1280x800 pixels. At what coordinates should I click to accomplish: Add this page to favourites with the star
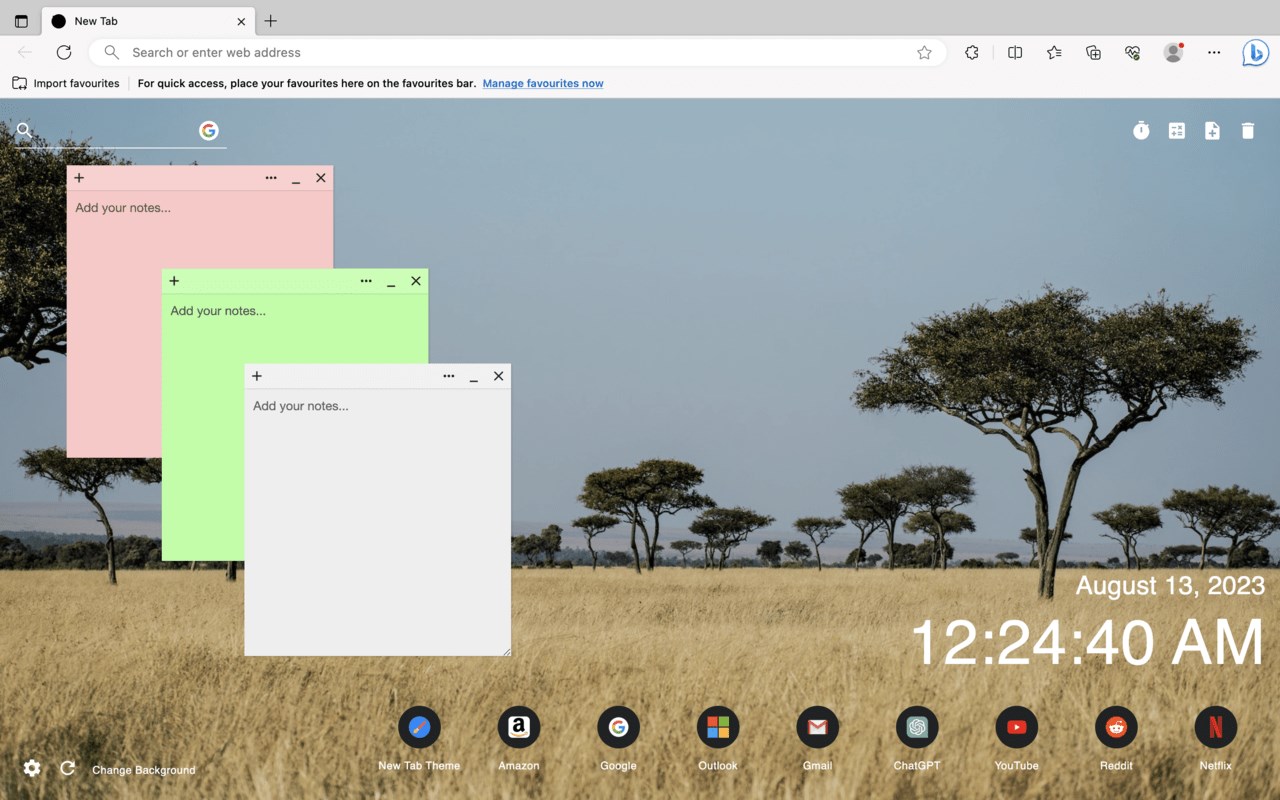pyautogui.click(x=924, y=53)
